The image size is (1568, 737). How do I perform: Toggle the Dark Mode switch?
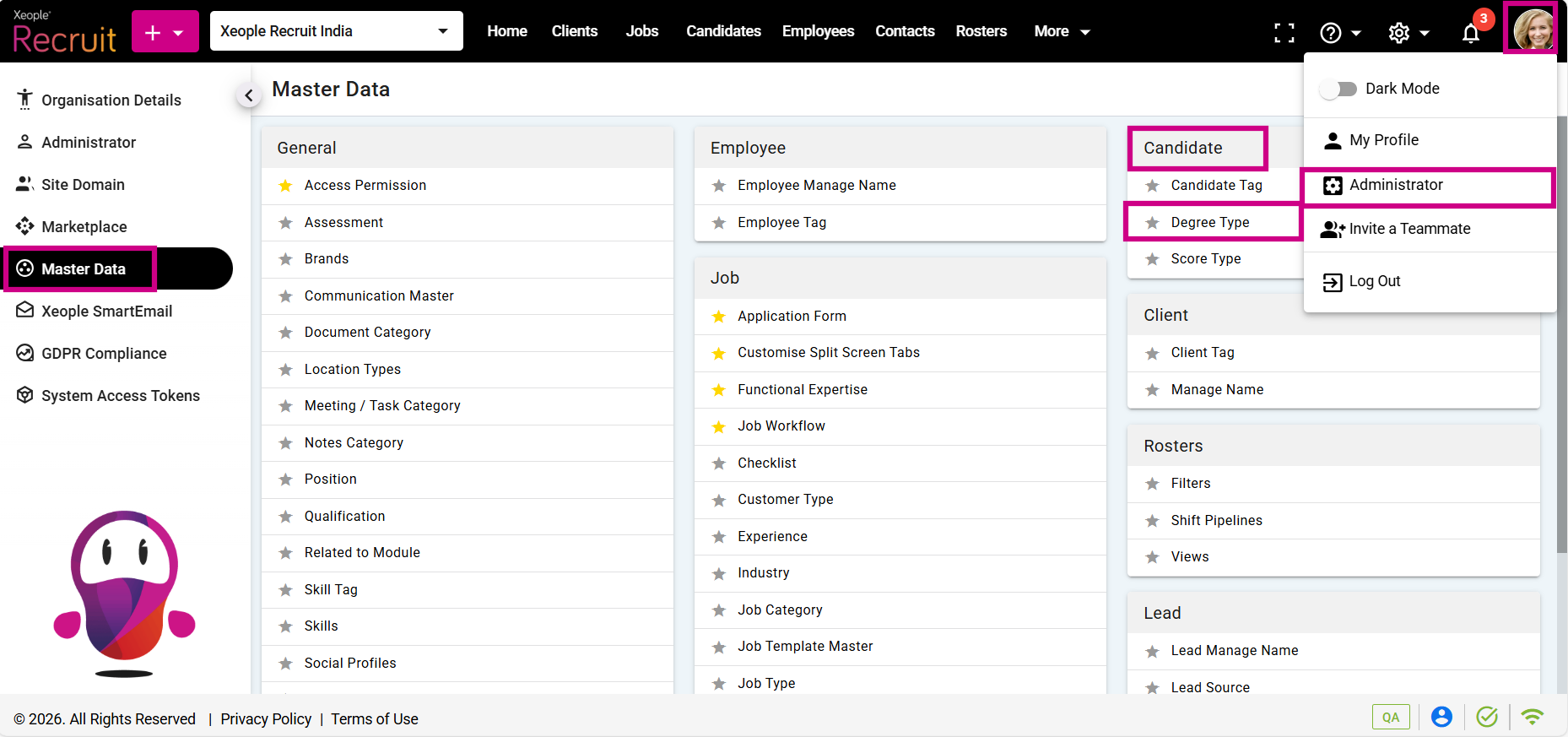pyautogui.click(x=1338, y=89)
